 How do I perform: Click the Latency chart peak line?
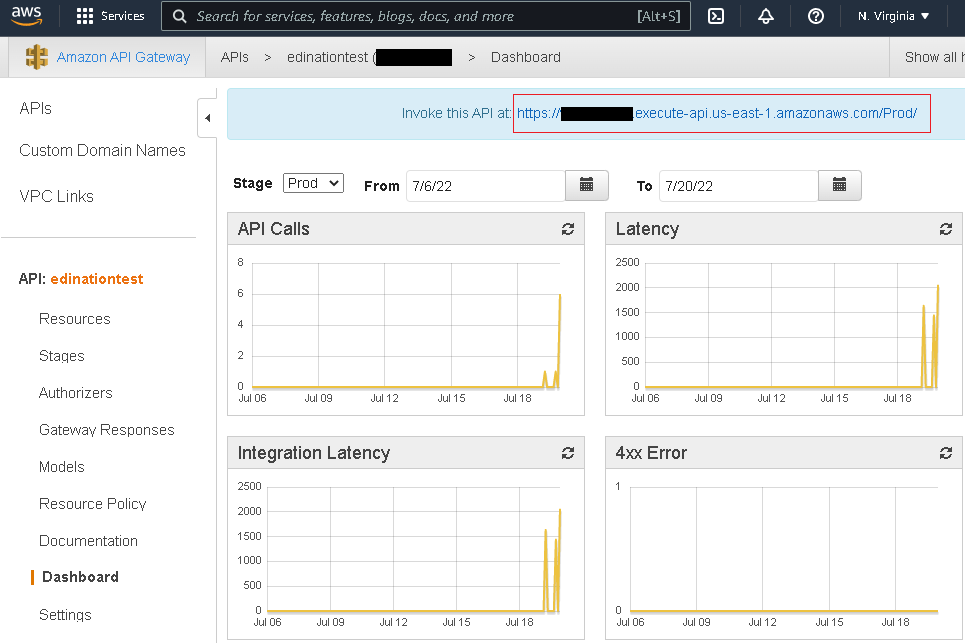pyautogui.click(x=937, y=335)
